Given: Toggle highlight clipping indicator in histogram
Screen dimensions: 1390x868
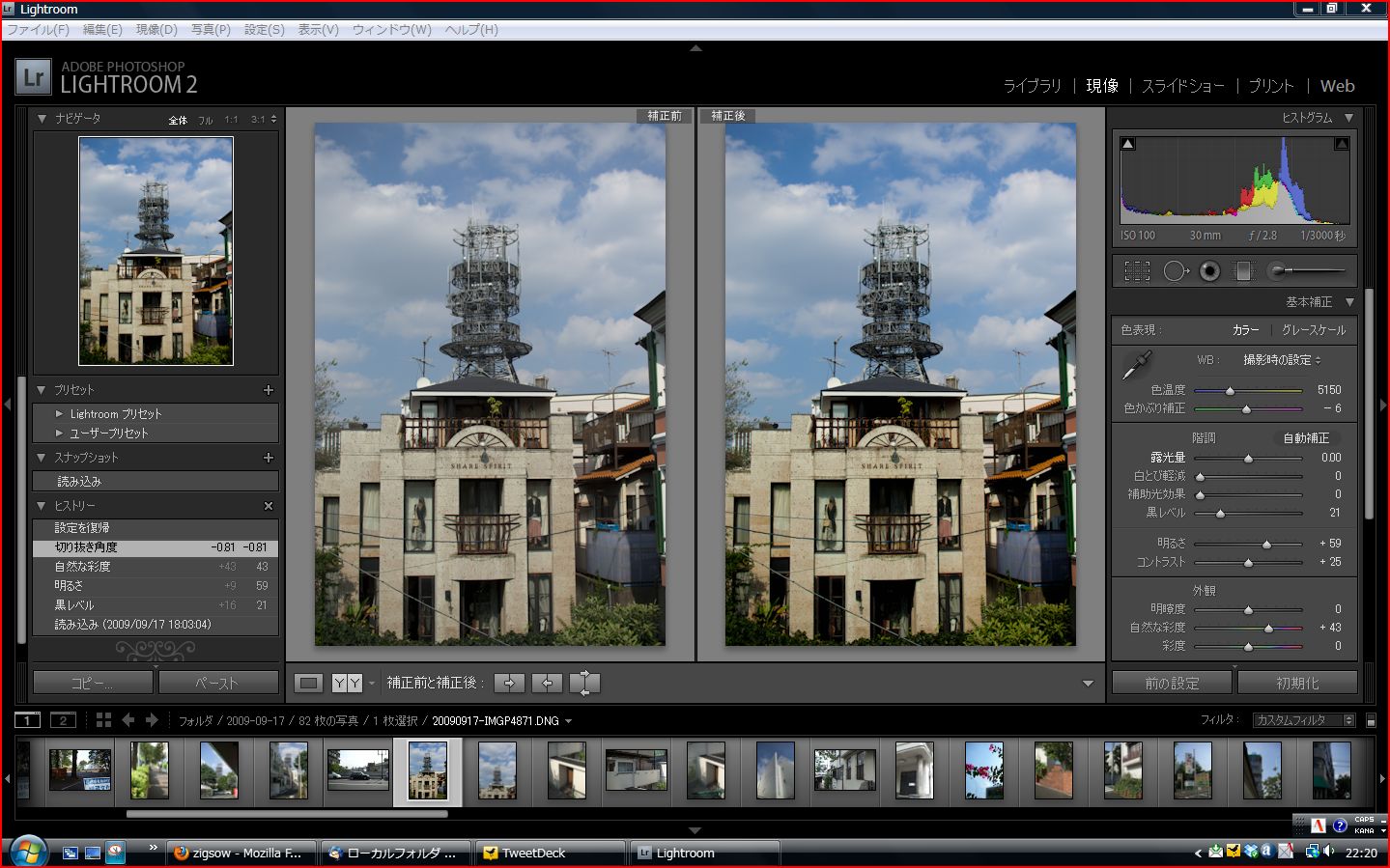Looking at the screenshot, I should point(1341,144).
